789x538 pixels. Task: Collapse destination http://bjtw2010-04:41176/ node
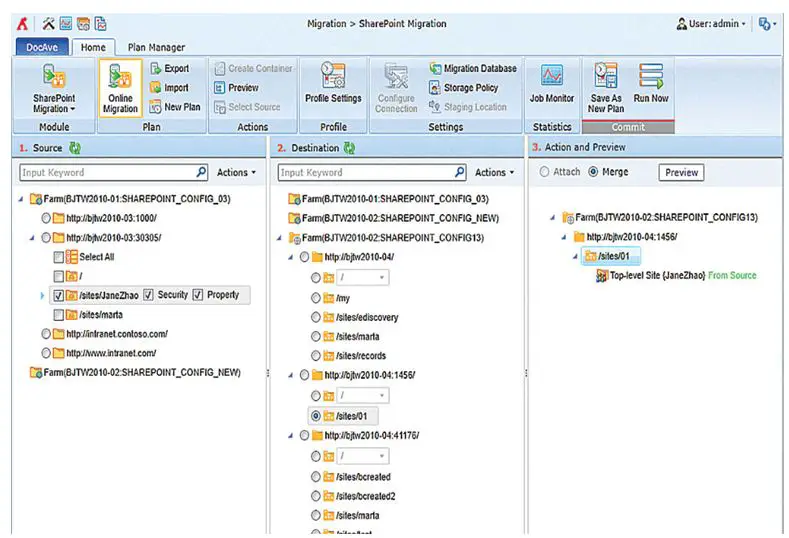pos(290,436)
